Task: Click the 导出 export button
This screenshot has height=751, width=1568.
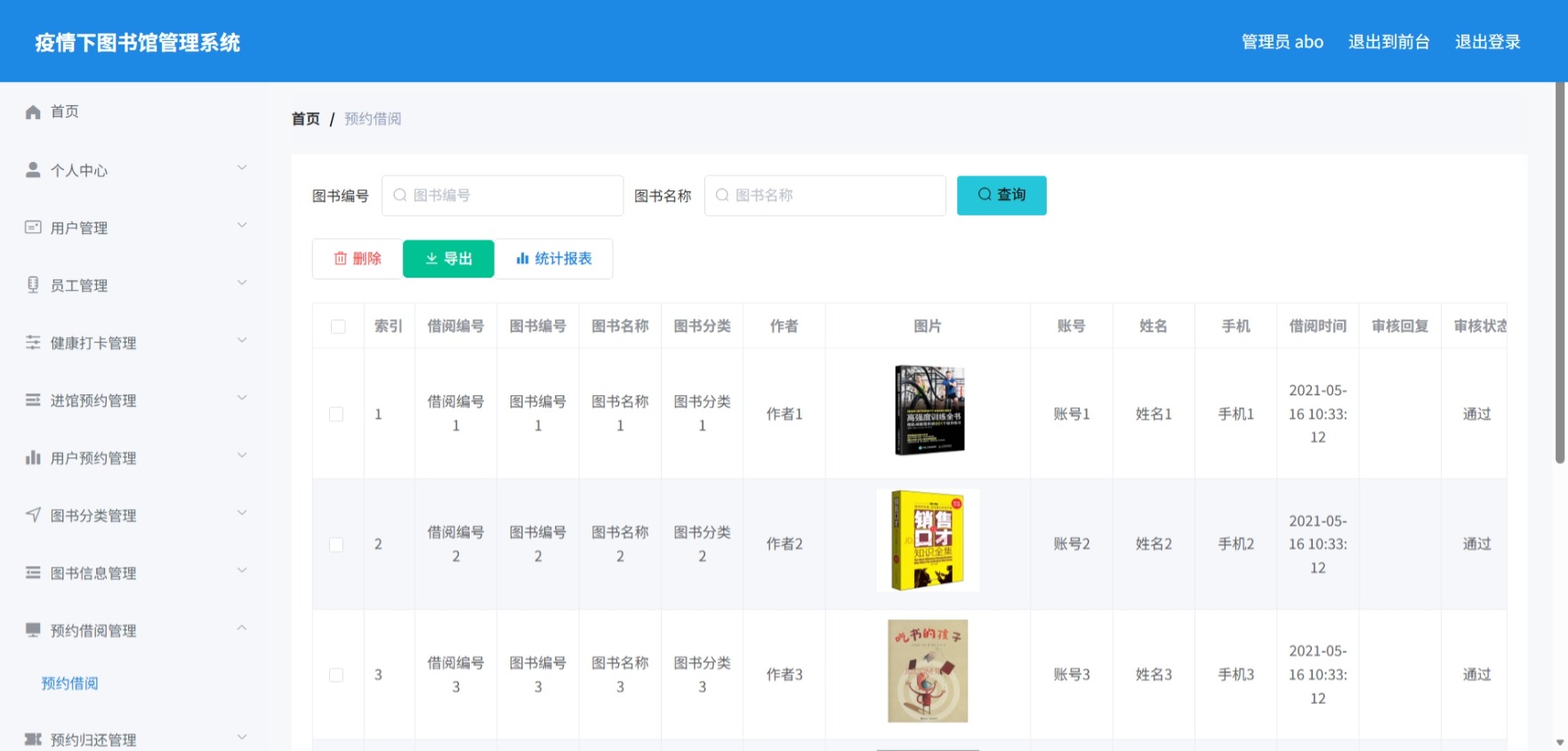Action: click(448, 258)
